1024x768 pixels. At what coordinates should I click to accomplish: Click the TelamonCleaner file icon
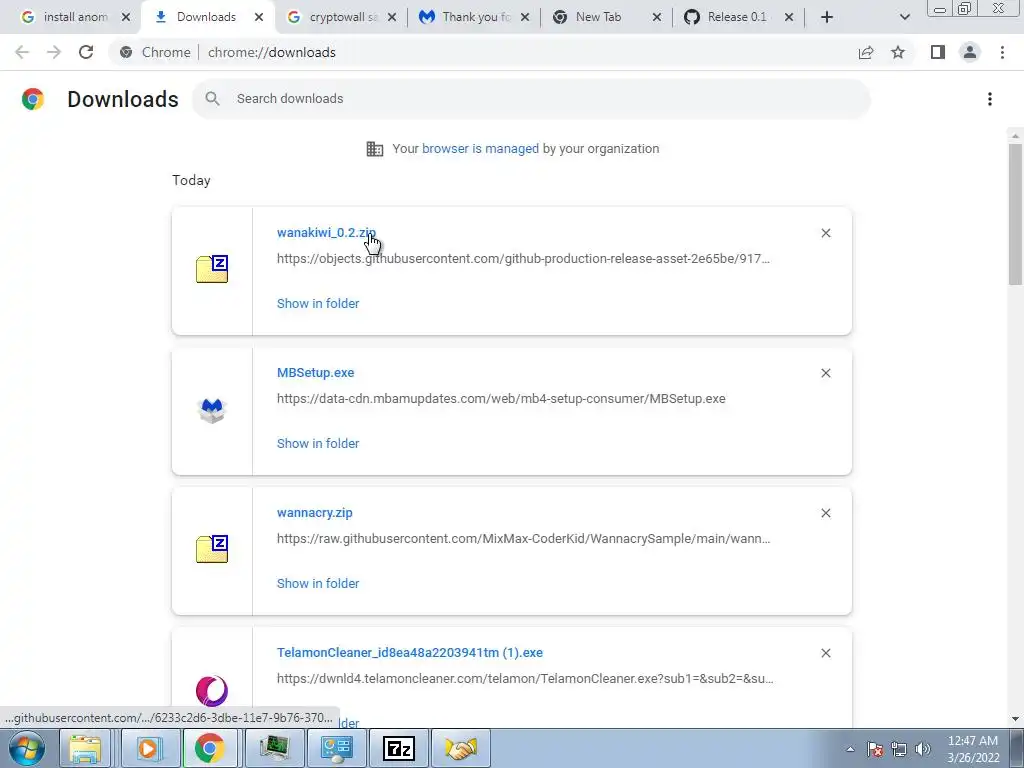(x=212, y=691)
